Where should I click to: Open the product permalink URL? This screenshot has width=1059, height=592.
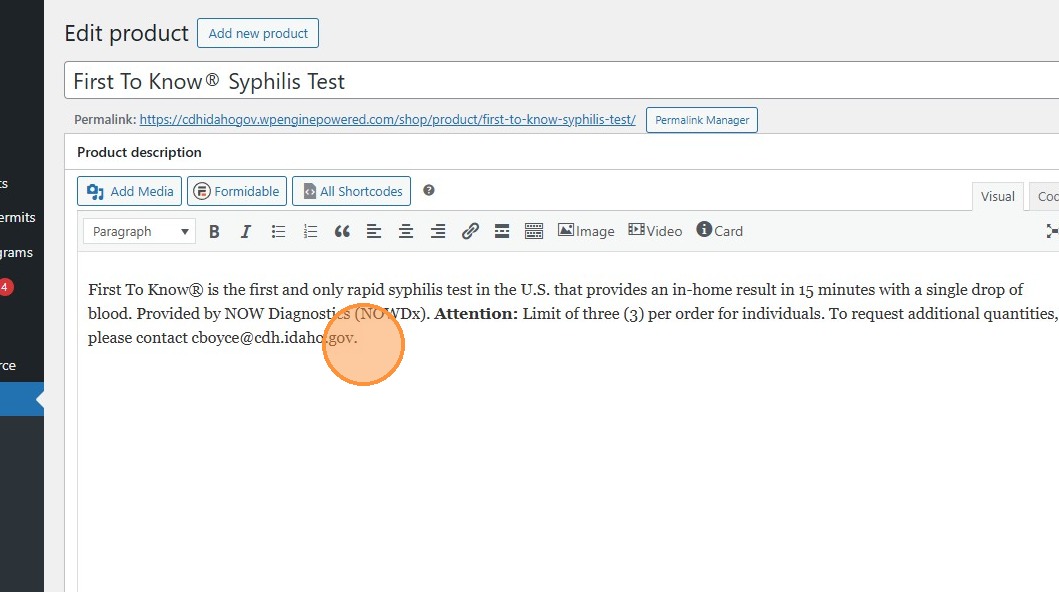click(388, 119)
